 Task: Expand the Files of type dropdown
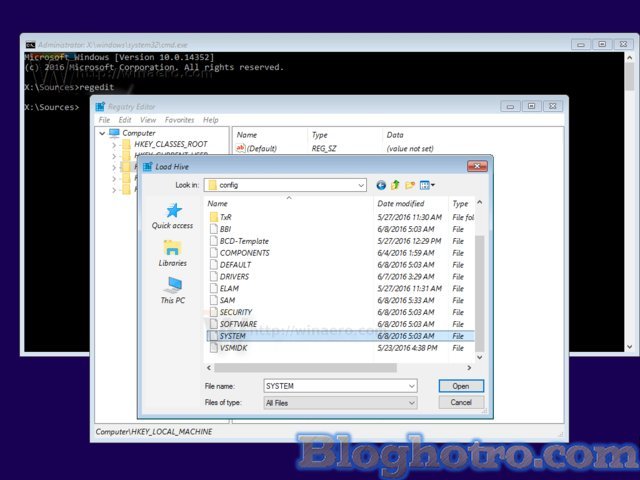click(x=411, y=402)
